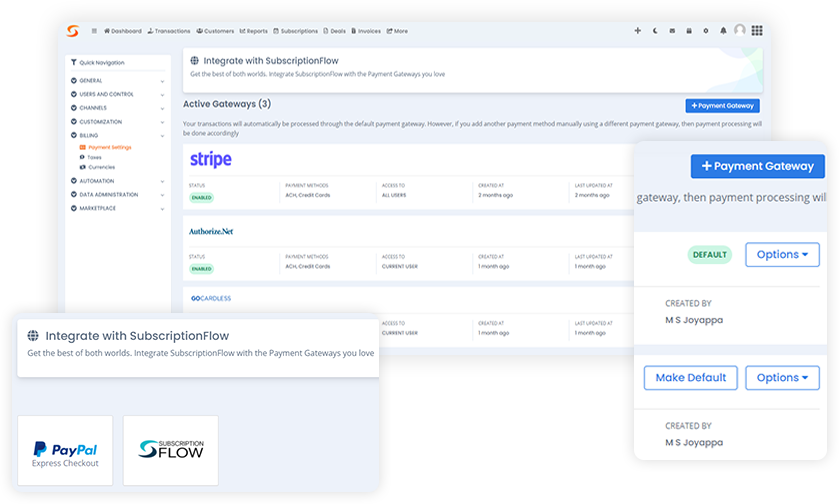Click Authorize.Net's ENABLED status badge

click(x=202, y=269)
